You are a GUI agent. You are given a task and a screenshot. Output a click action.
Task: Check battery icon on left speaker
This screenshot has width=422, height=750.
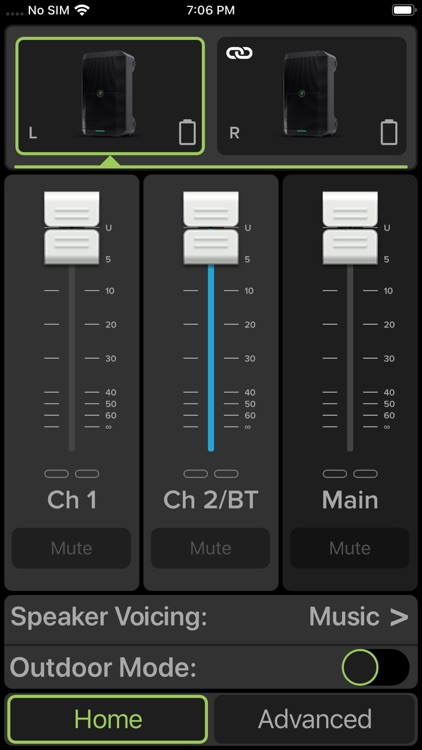187,132
